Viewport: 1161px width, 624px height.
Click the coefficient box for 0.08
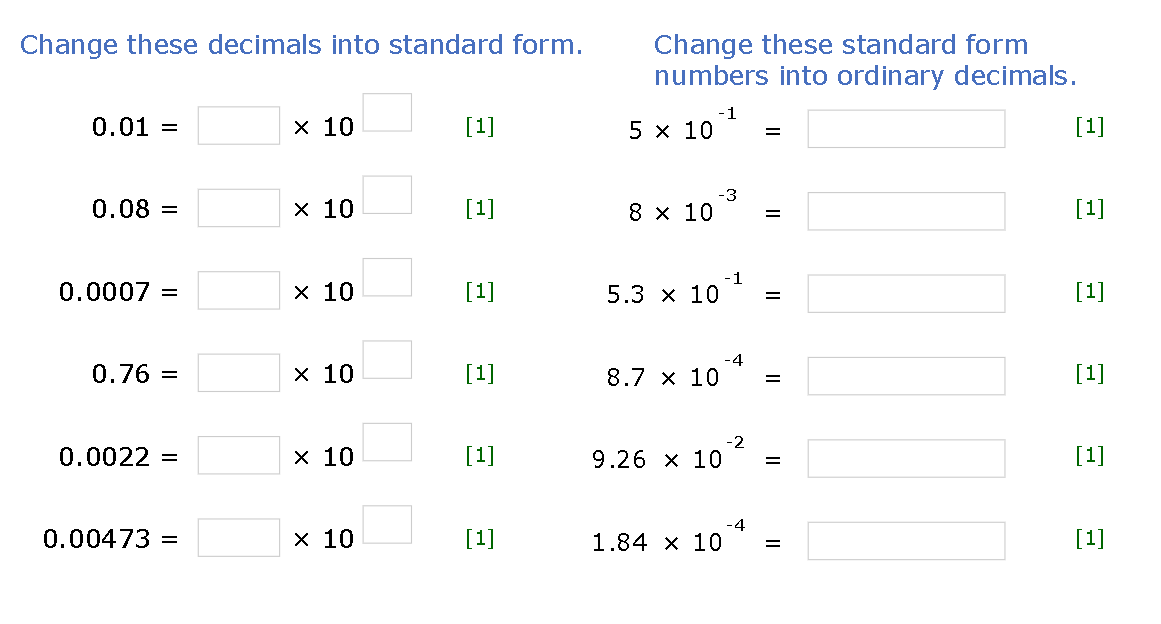coord(238,208)
